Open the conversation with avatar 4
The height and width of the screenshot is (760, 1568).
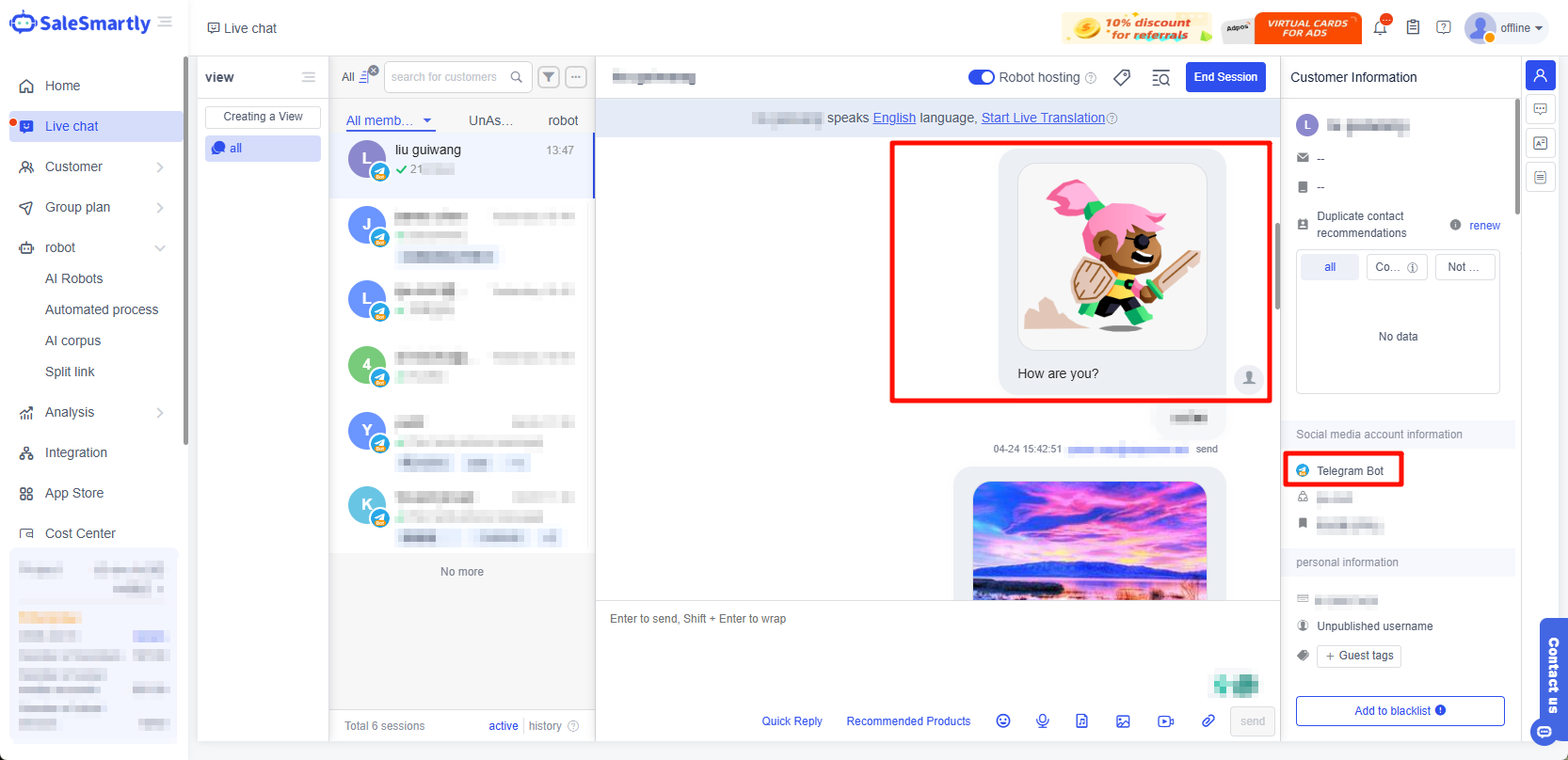pyautogui.click(x=461, y=367)
